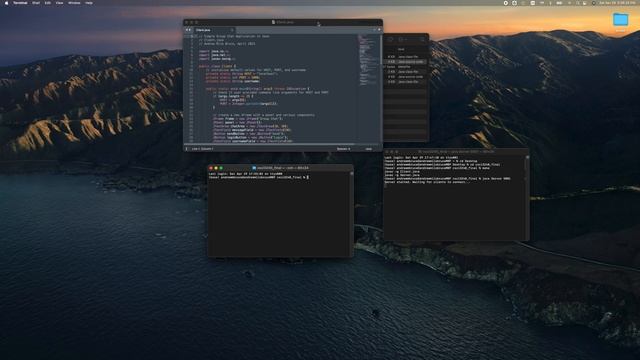Screen dimensions: 640x360
Task: Open the Spaces: 4 indentation menu
Action: 343,149
